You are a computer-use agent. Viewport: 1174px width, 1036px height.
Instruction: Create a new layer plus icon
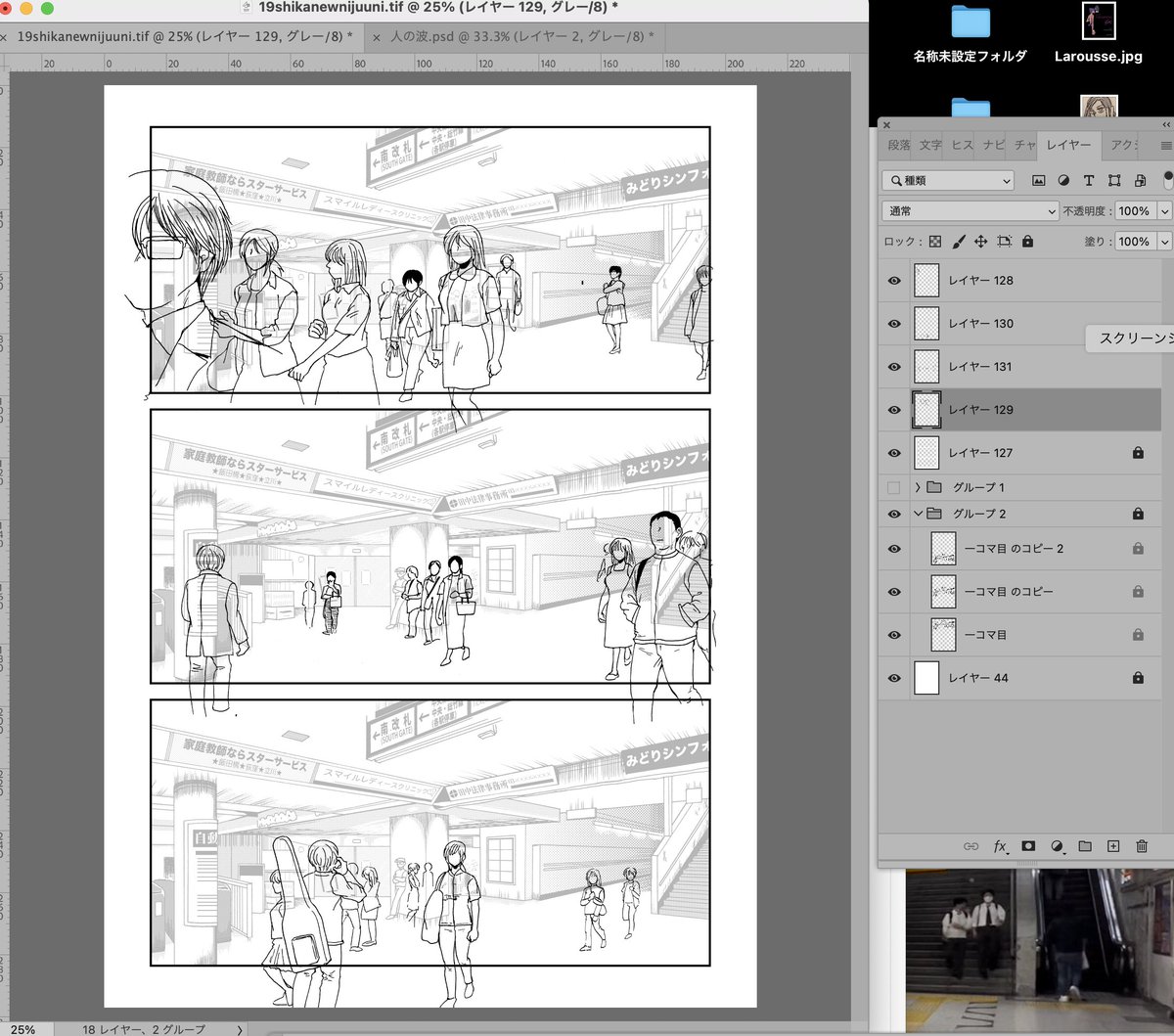tap(1112, 846)
